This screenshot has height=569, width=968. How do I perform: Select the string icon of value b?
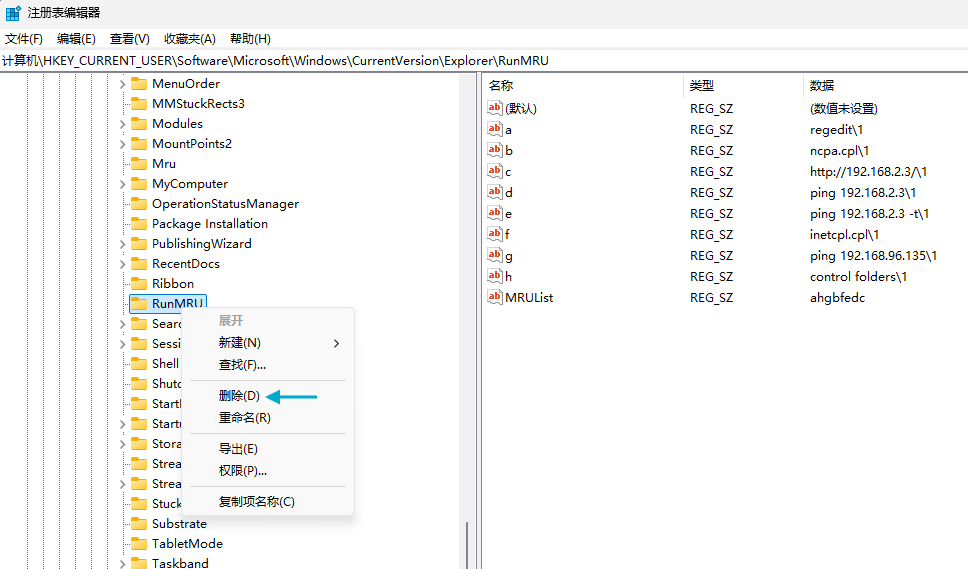(494, 150)
